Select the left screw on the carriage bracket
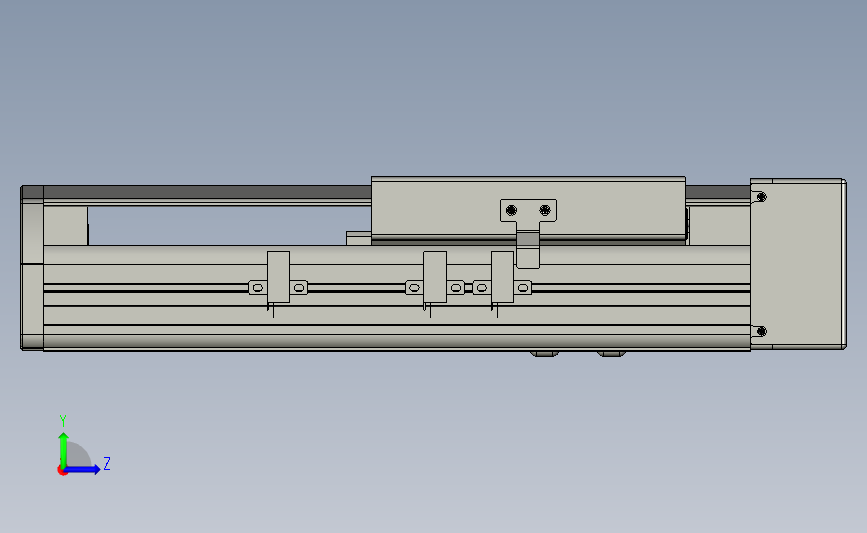Image resolution: width=867 pixels, height=533 pixels. tap(511, 210)
